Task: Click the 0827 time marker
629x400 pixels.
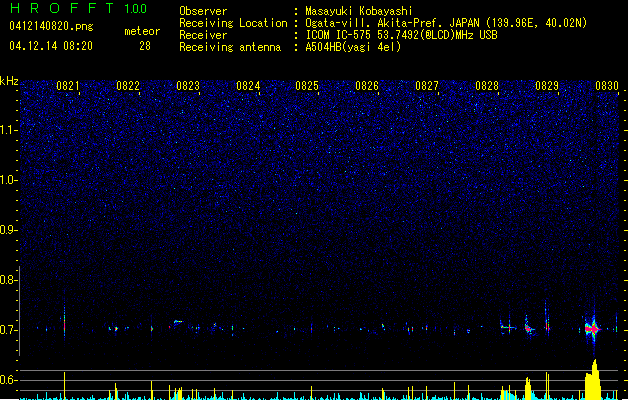Action: (x=427, y=86)
